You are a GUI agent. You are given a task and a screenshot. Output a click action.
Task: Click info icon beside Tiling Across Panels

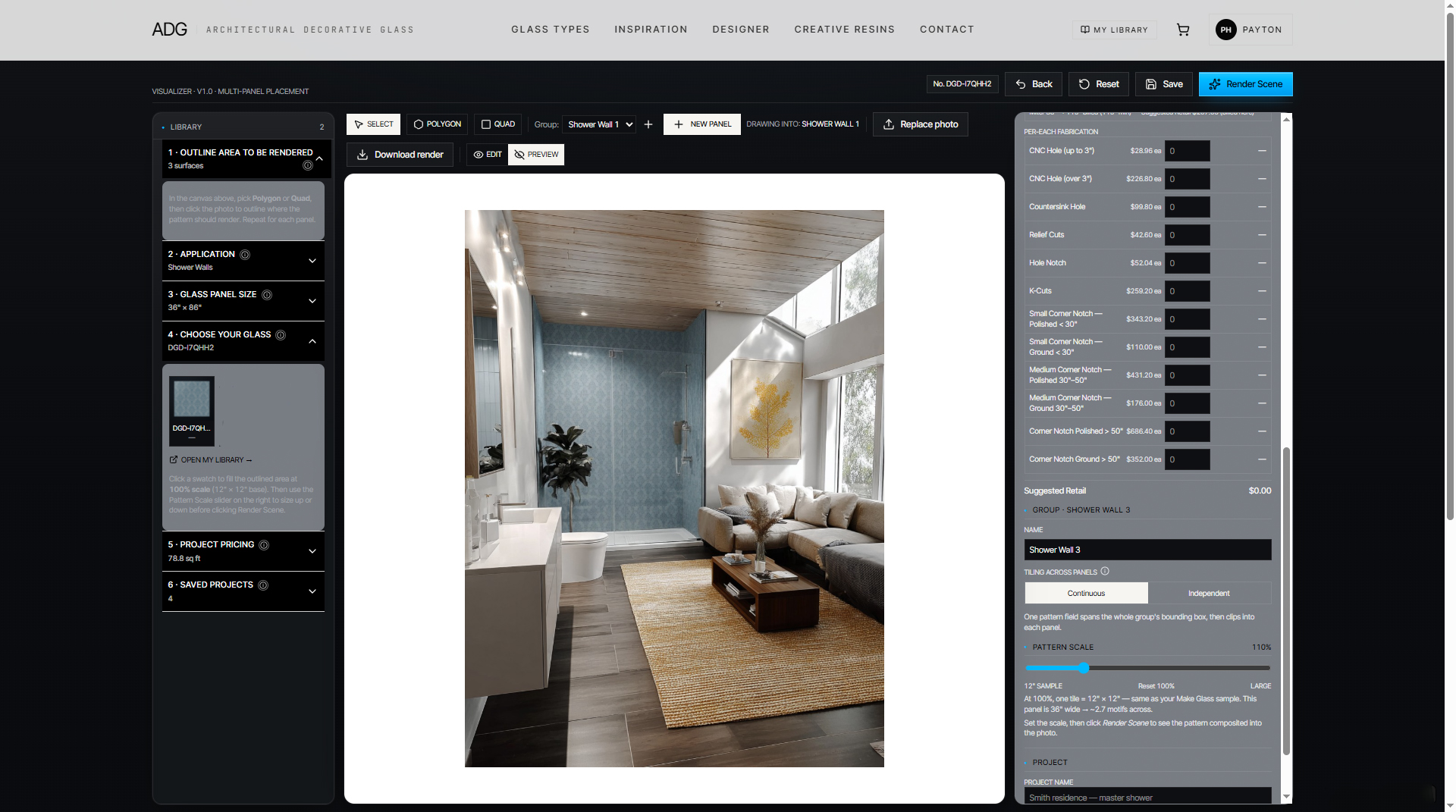[1105, 571]
